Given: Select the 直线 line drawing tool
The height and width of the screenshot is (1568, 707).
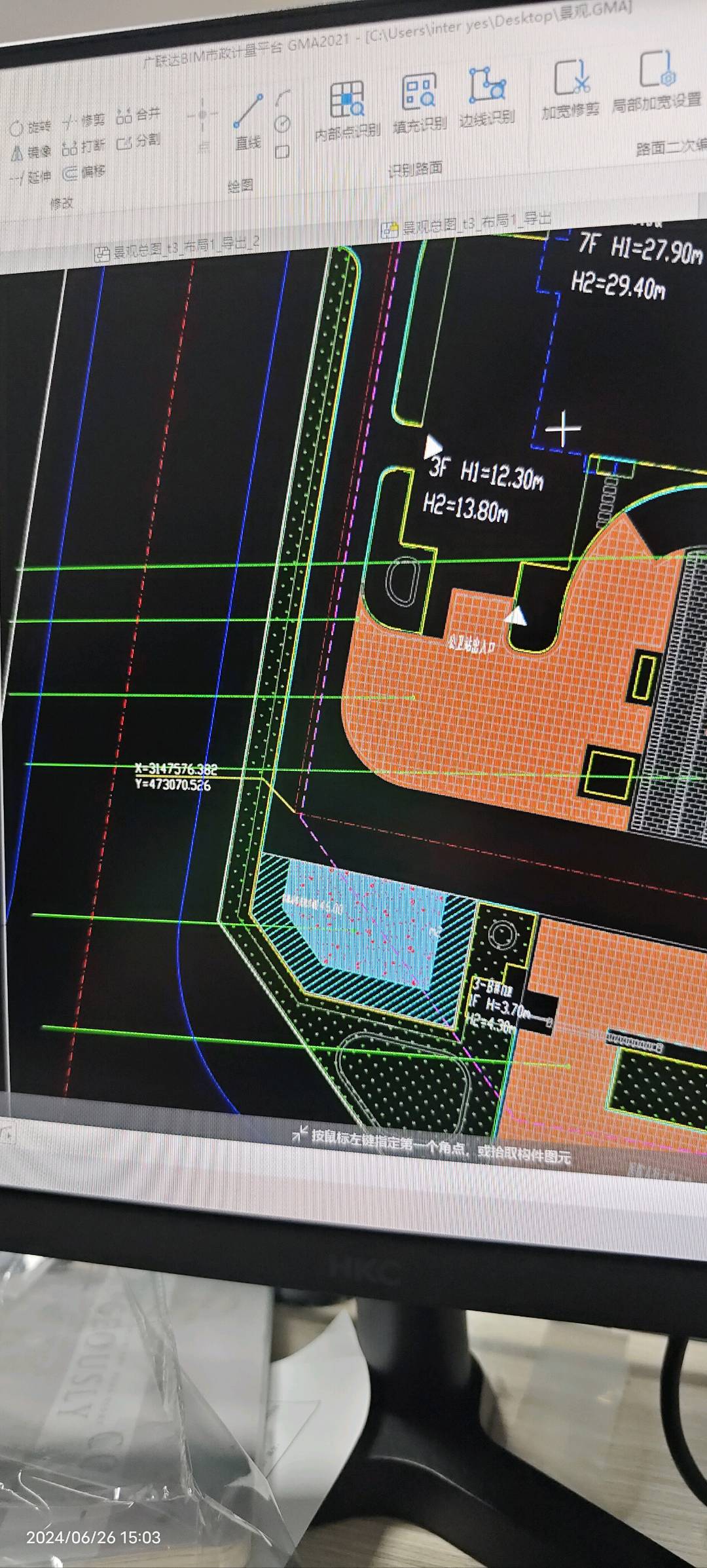Looking at the screenshot, I should [x=248, y=122].
